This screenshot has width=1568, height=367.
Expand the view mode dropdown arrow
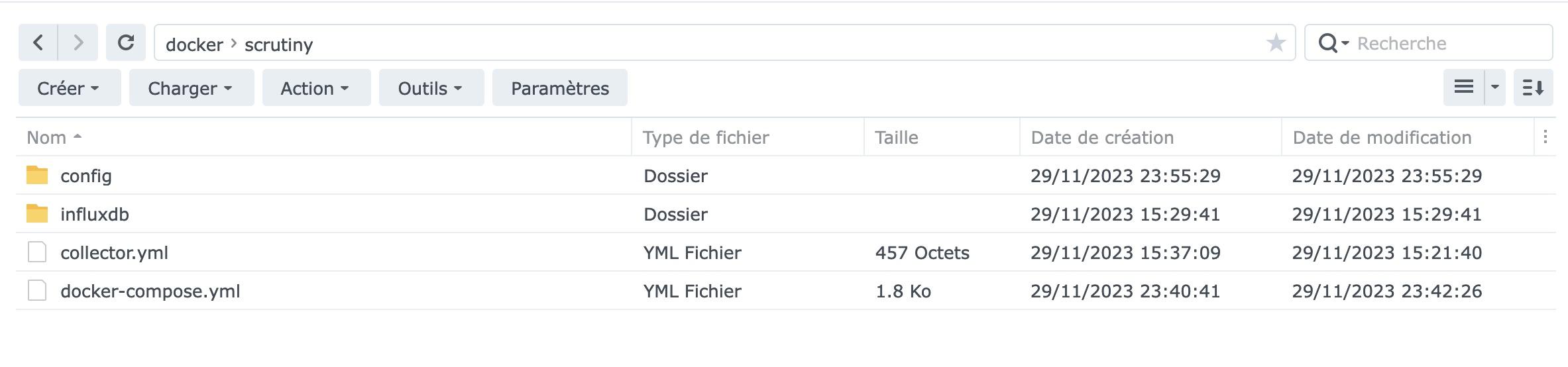[x=1495, y=87]
